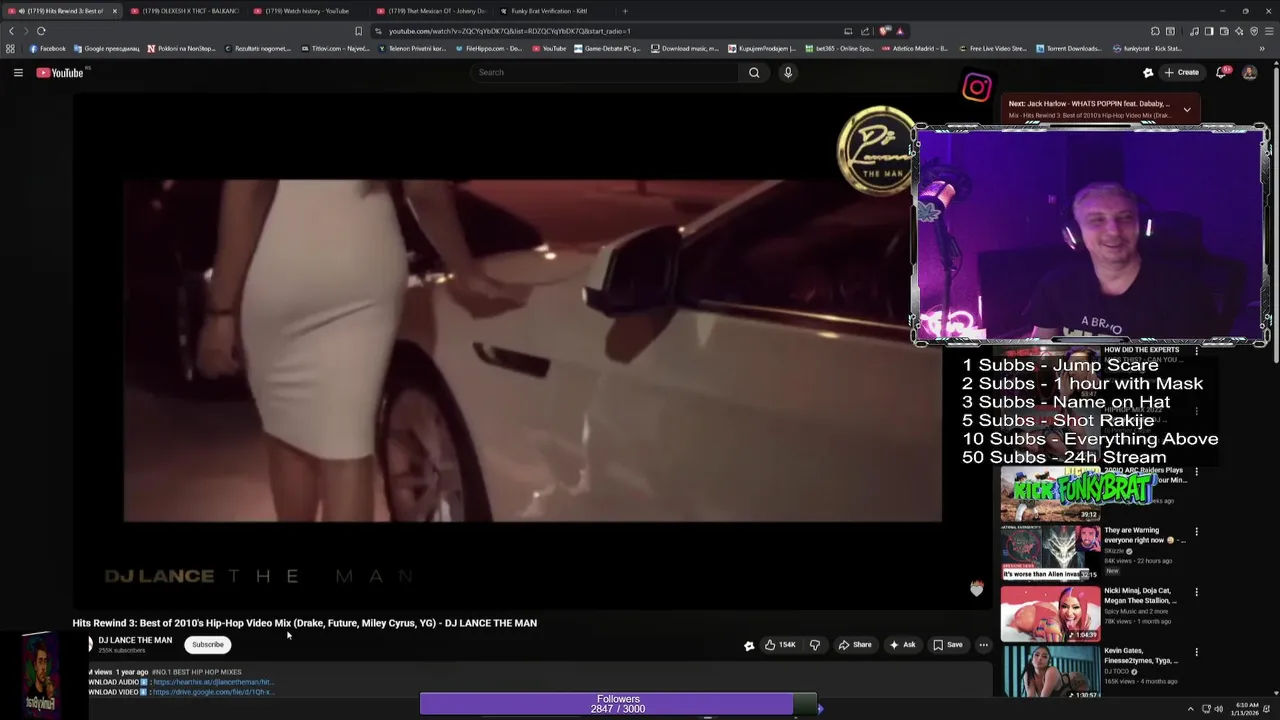Open the drive.google.com download video link

pos(212,692)
